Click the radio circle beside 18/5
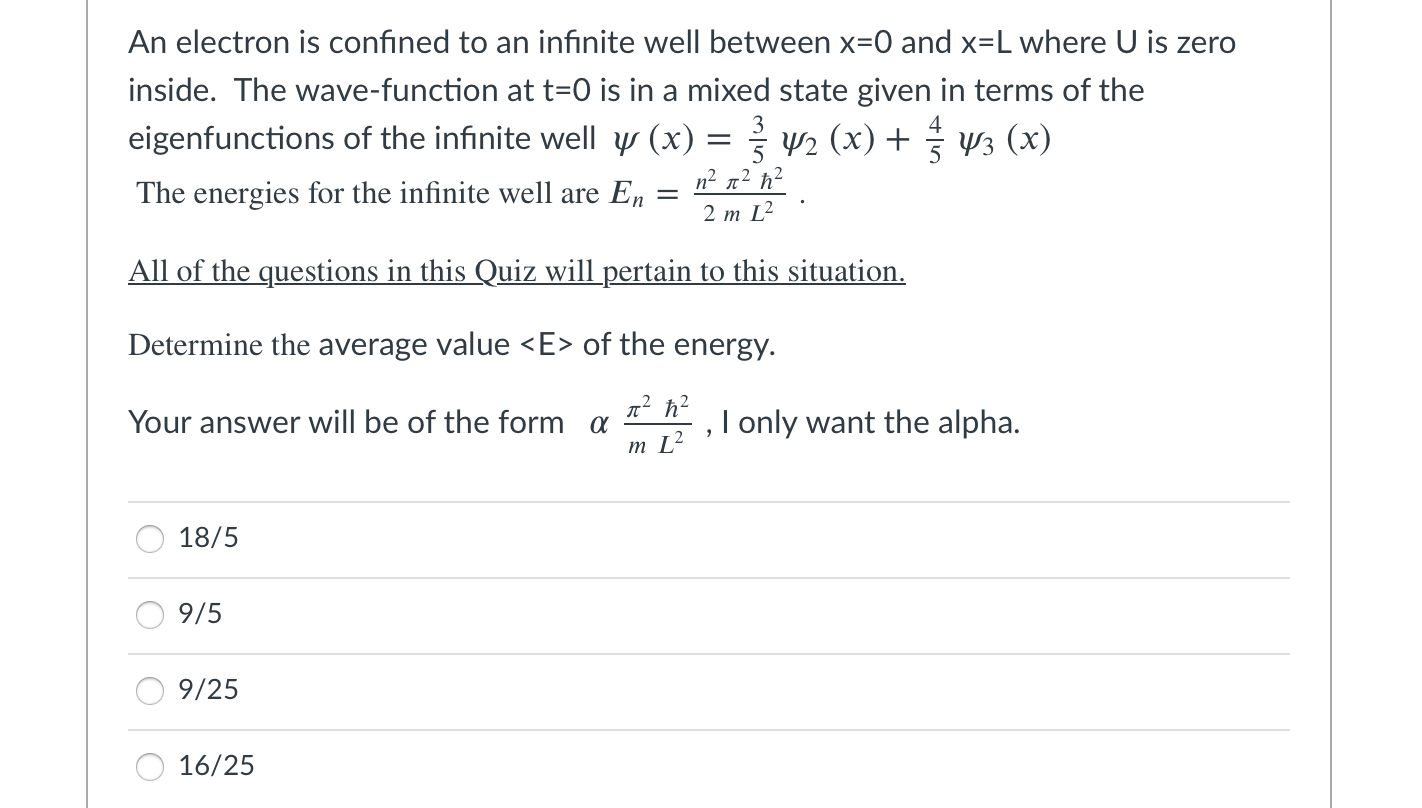The width and height of the screenshot is (1422, 808). (x=149, y=539)
